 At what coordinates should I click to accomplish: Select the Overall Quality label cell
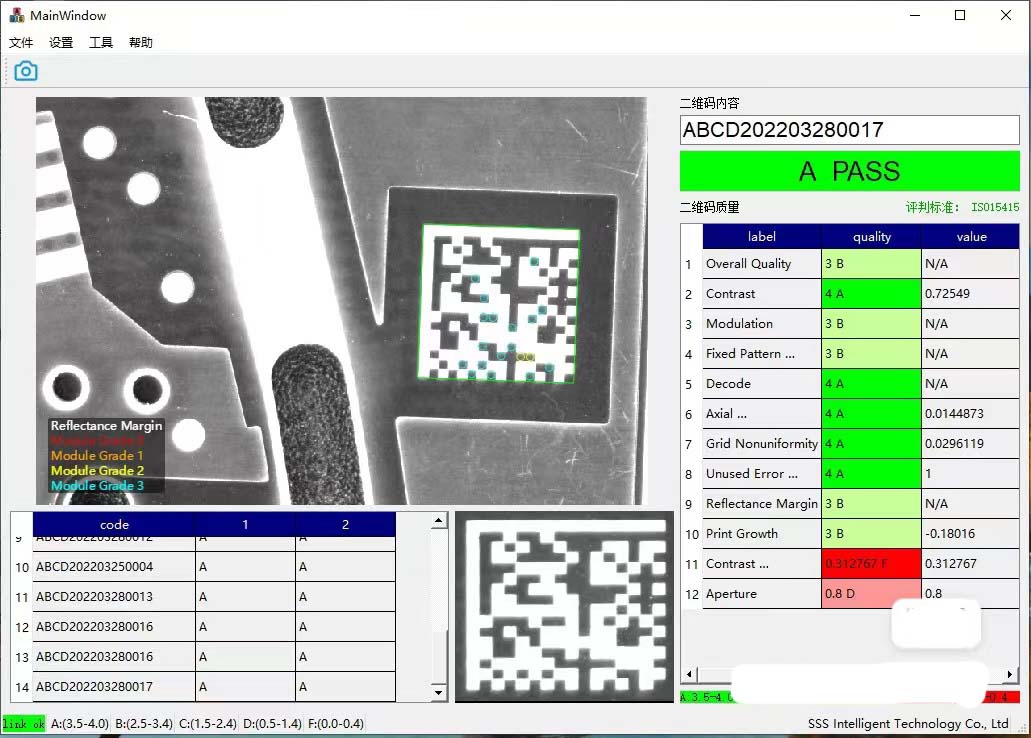pyautogui.click(x=762, y=264)
